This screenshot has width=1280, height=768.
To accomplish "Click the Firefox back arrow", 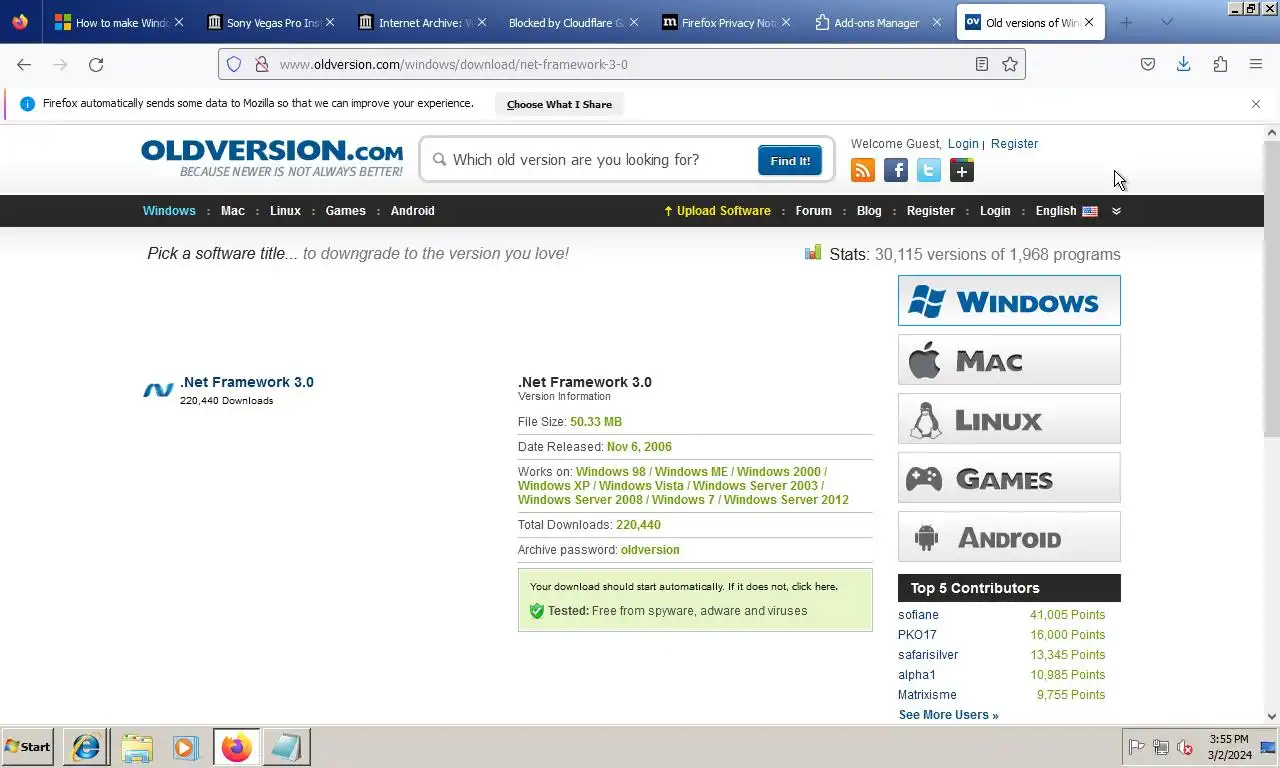I will (x=24, y=64).
